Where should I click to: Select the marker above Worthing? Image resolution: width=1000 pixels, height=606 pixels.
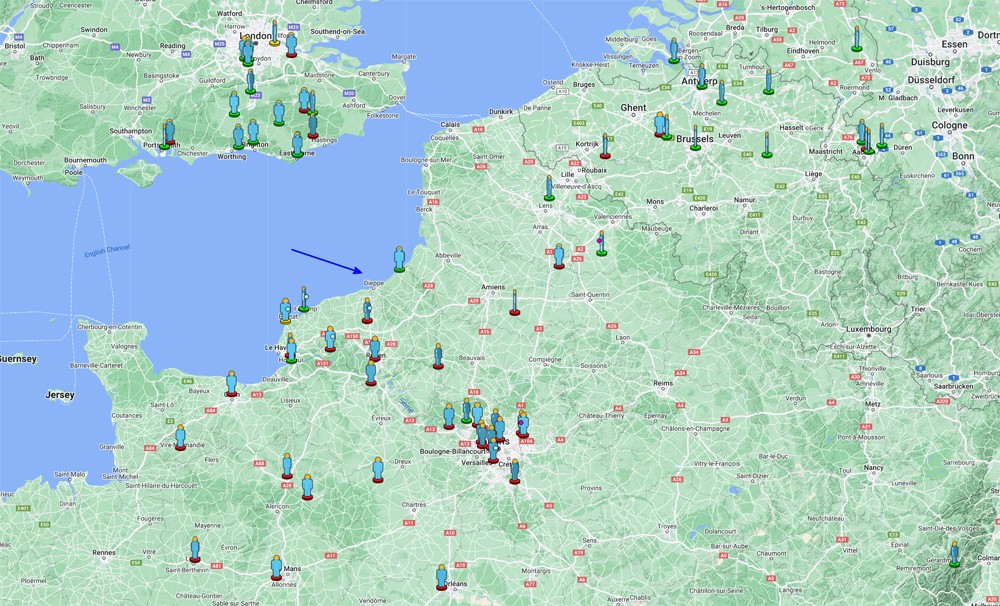point(239,137)
